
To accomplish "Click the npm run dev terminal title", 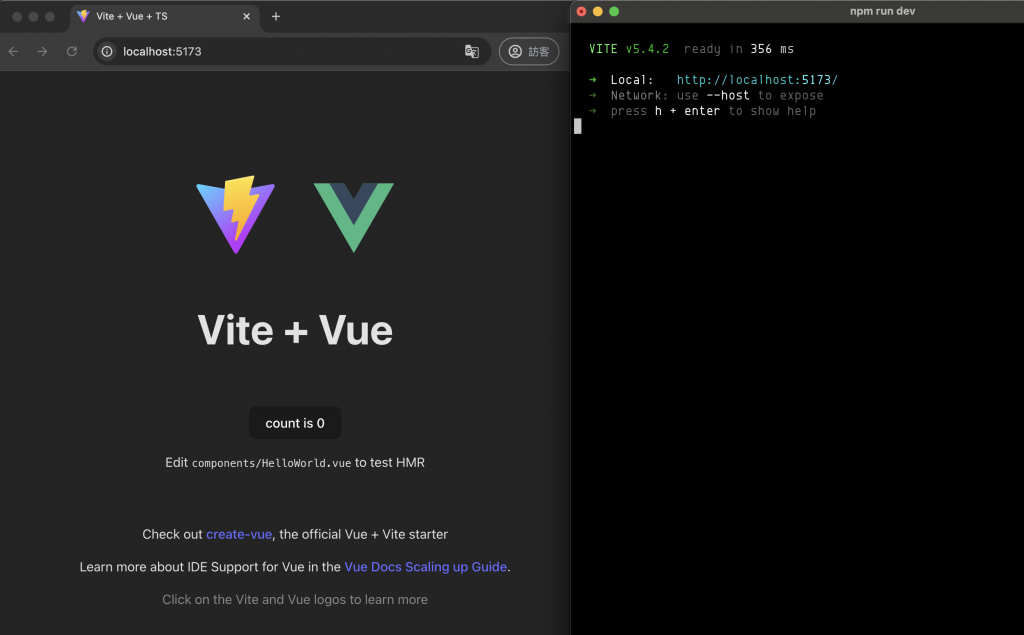I will click(x=882, y=11).
